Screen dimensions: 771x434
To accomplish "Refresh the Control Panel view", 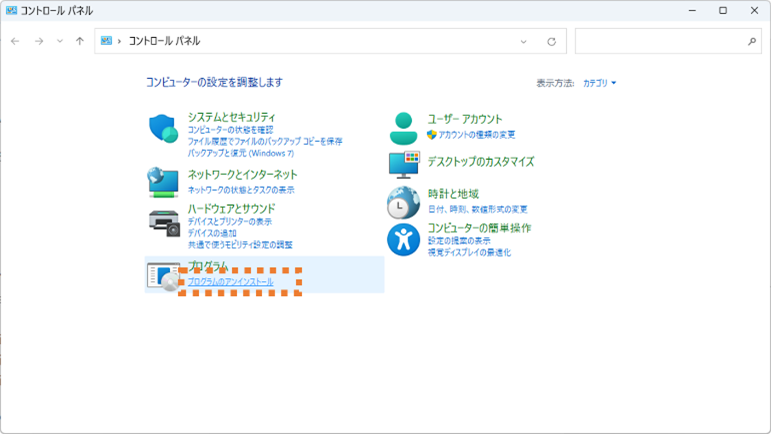I will [x=552, y=42].
